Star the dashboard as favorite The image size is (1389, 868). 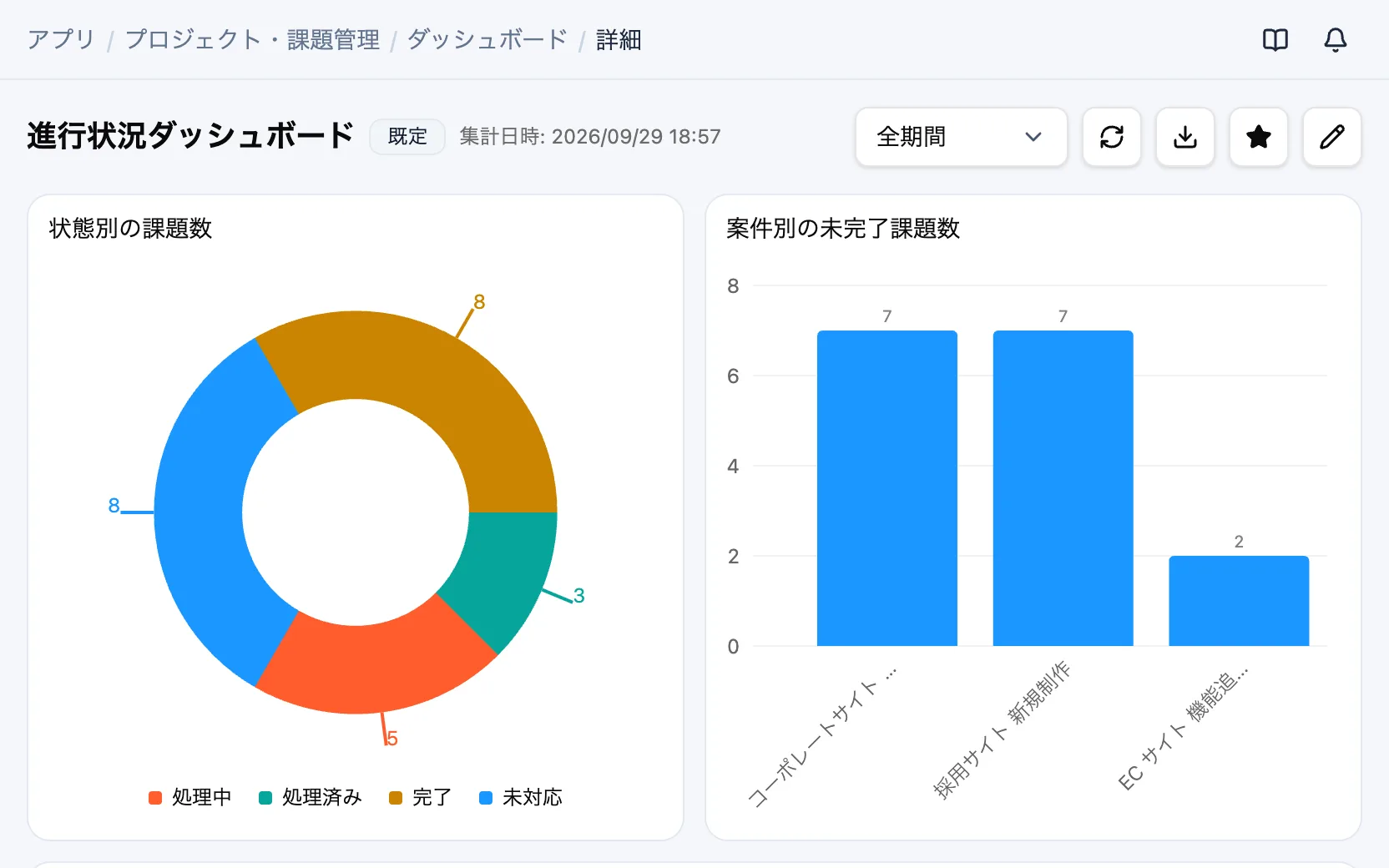(x=1258, y=137)
